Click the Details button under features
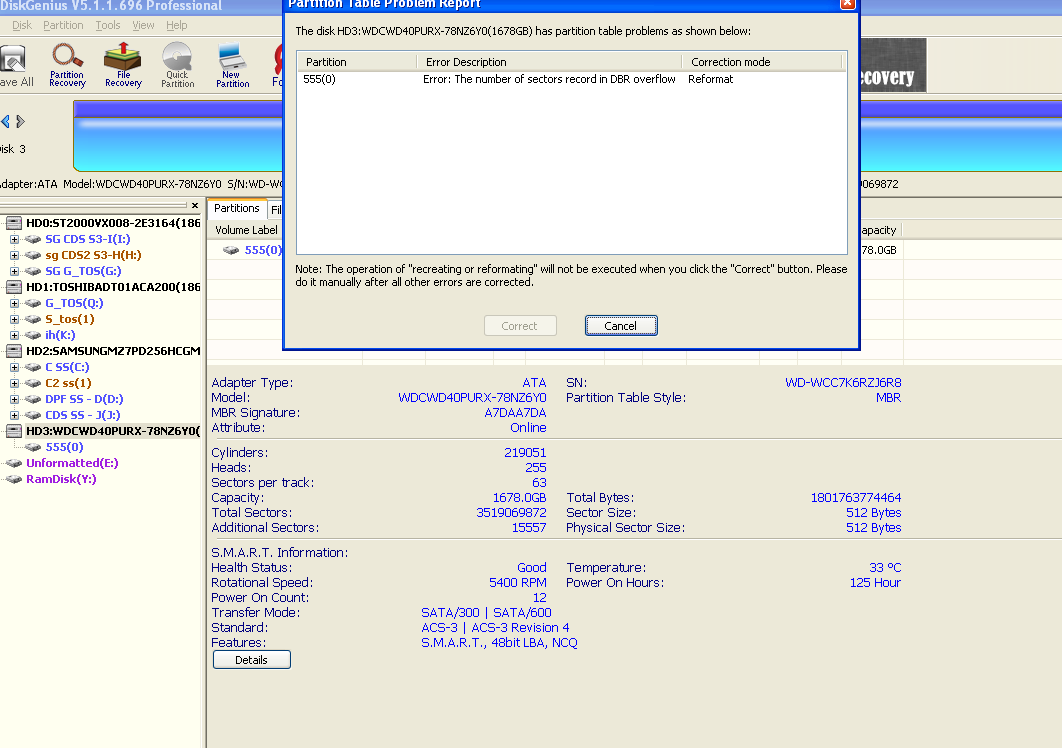 251,659
